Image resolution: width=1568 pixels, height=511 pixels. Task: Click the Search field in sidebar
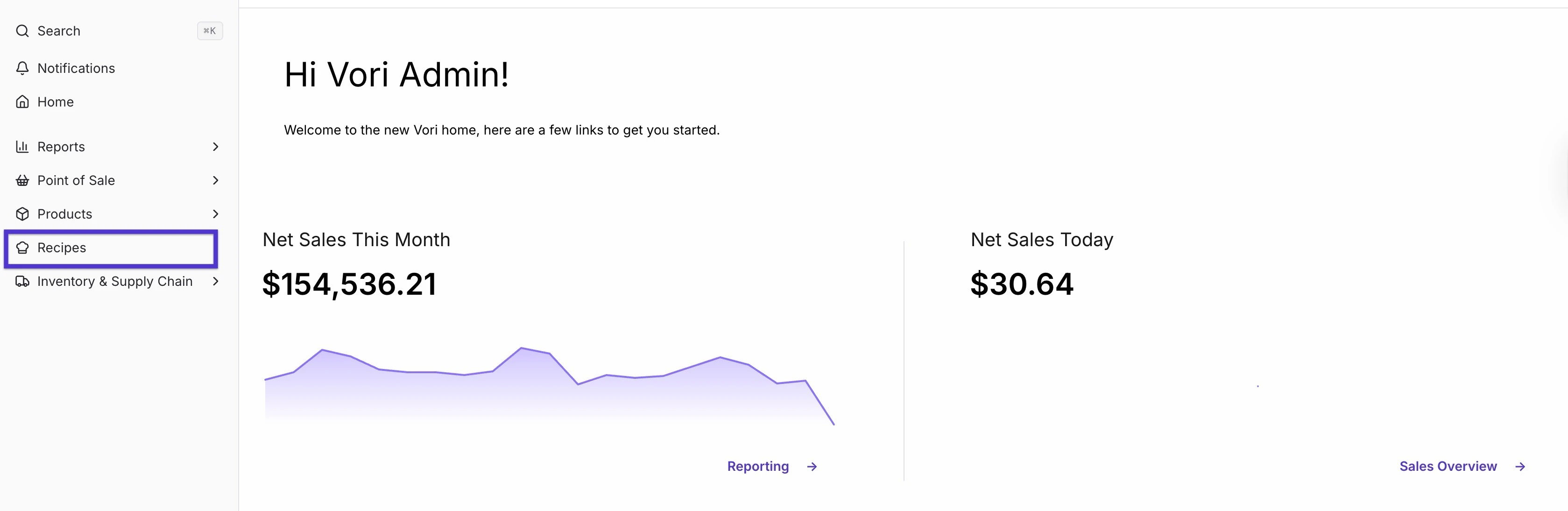click(x=110, y=31)
